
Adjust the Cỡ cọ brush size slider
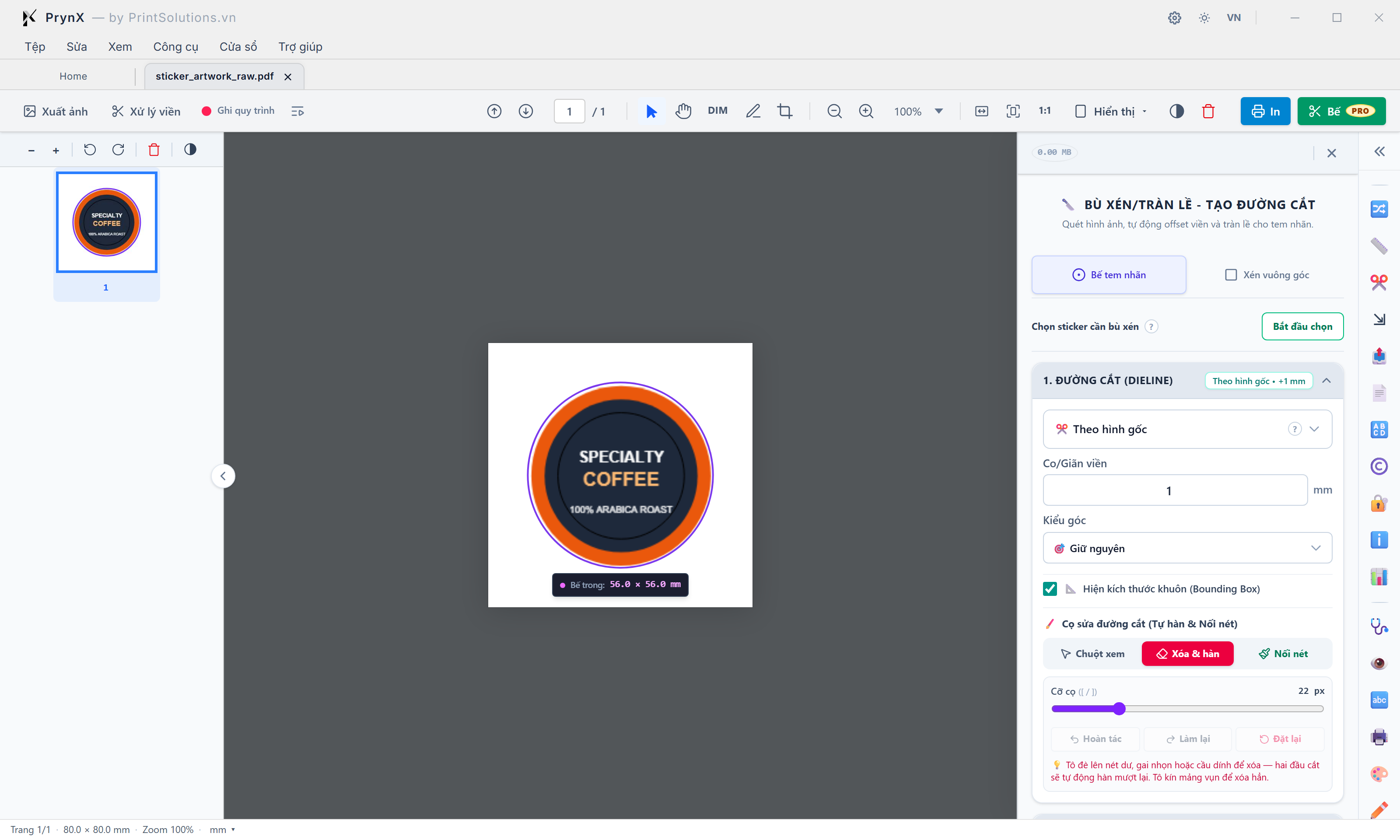pos(1186,709)
